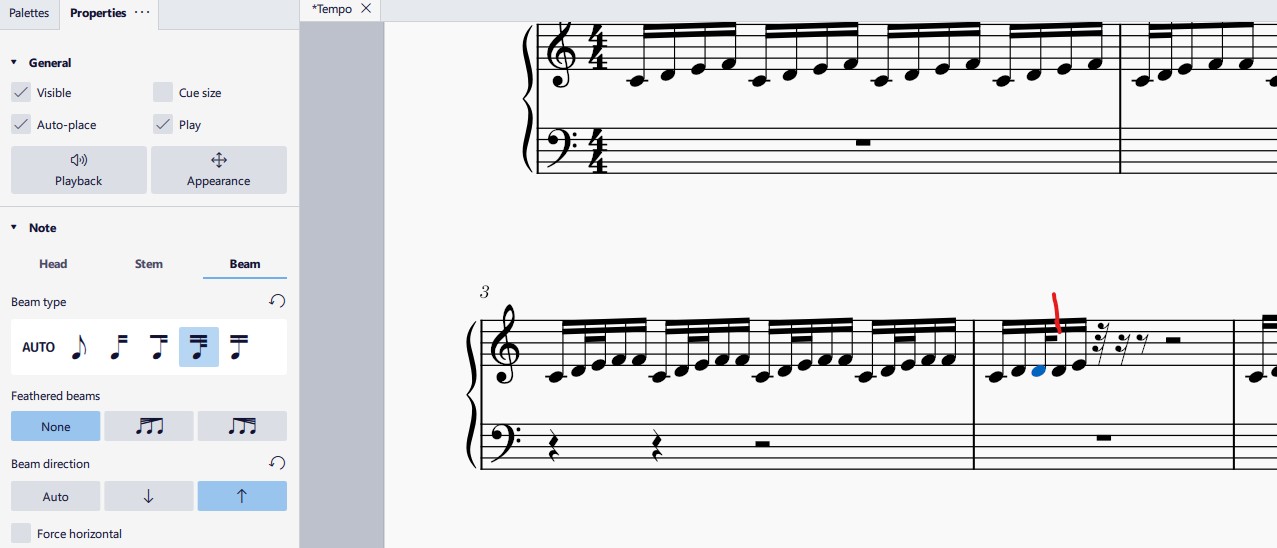Reset the beam type with undo arrow

[x=277, y=301]
